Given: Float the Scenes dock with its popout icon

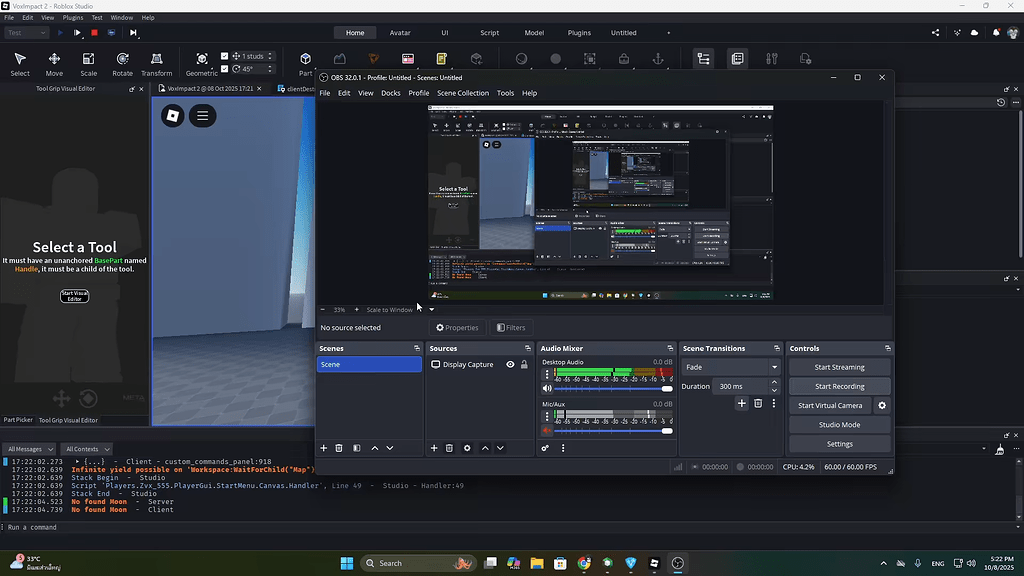Looking at the screenshot, I should pyautogui.click(x=417, y=349).
